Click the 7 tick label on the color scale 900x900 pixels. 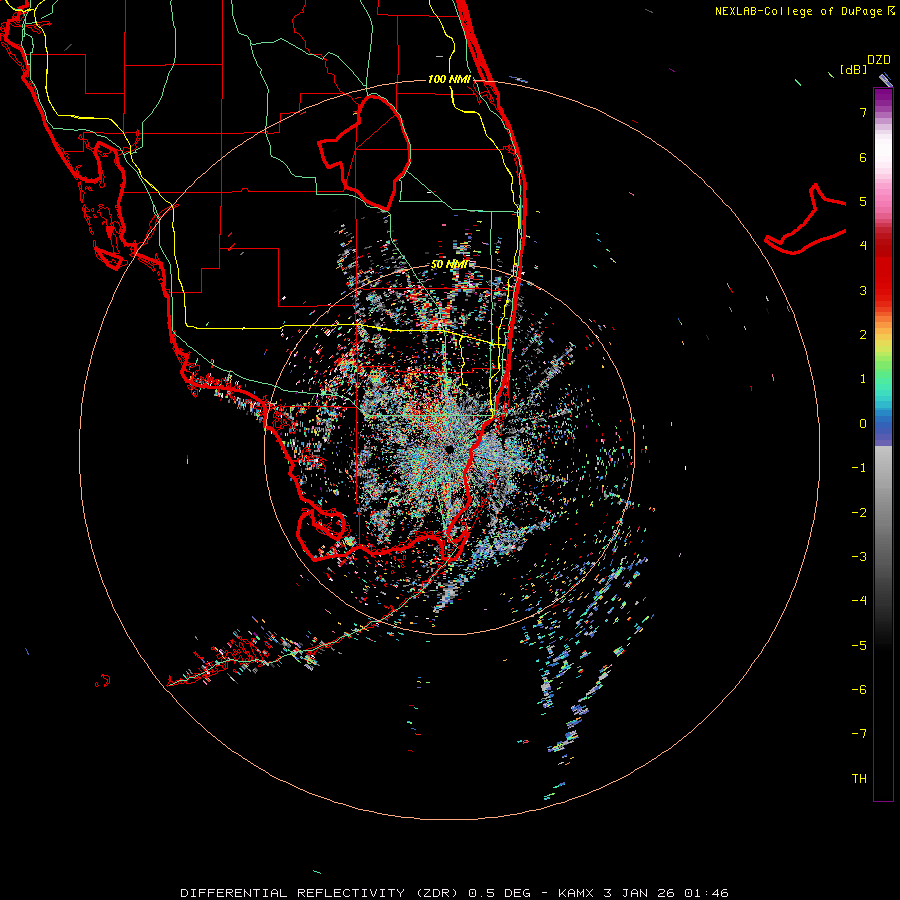click(x=863, y=112)
